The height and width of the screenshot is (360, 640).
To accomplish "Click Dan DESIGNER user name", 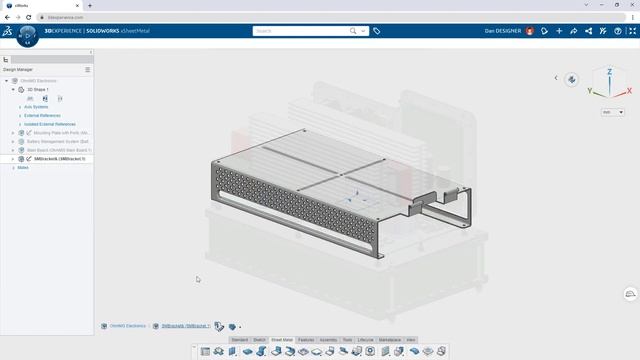I will point(503,31).
